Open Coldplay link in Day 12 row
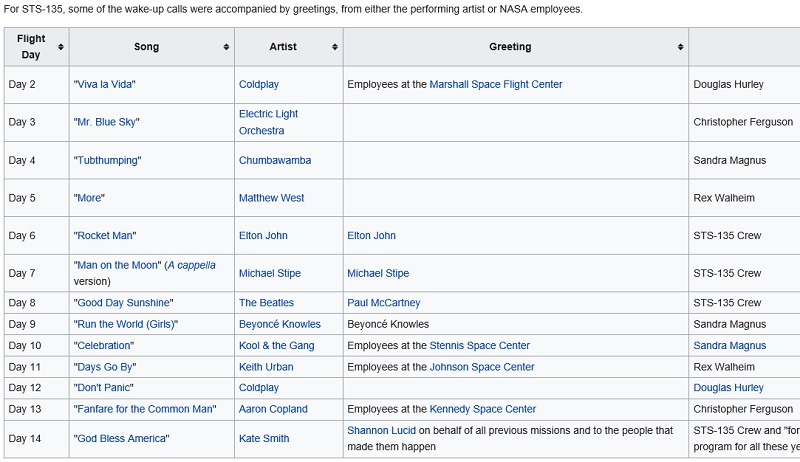 [259, 388]
